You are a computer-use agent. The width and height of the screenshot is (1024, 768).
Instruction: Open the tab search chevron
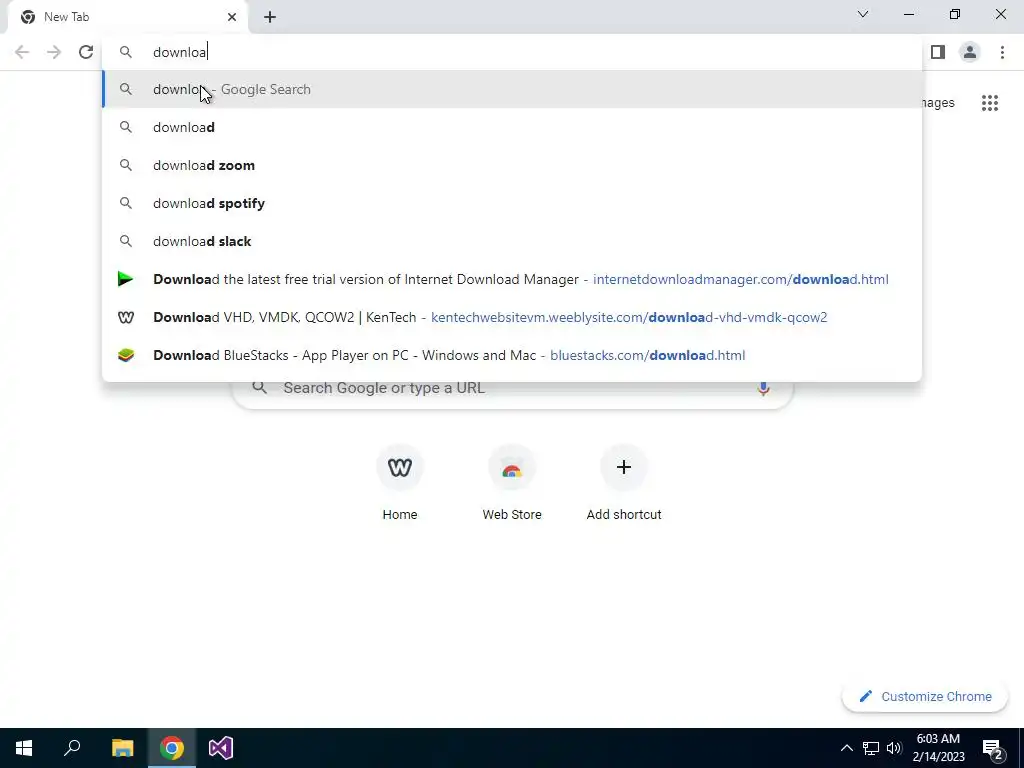863,14
